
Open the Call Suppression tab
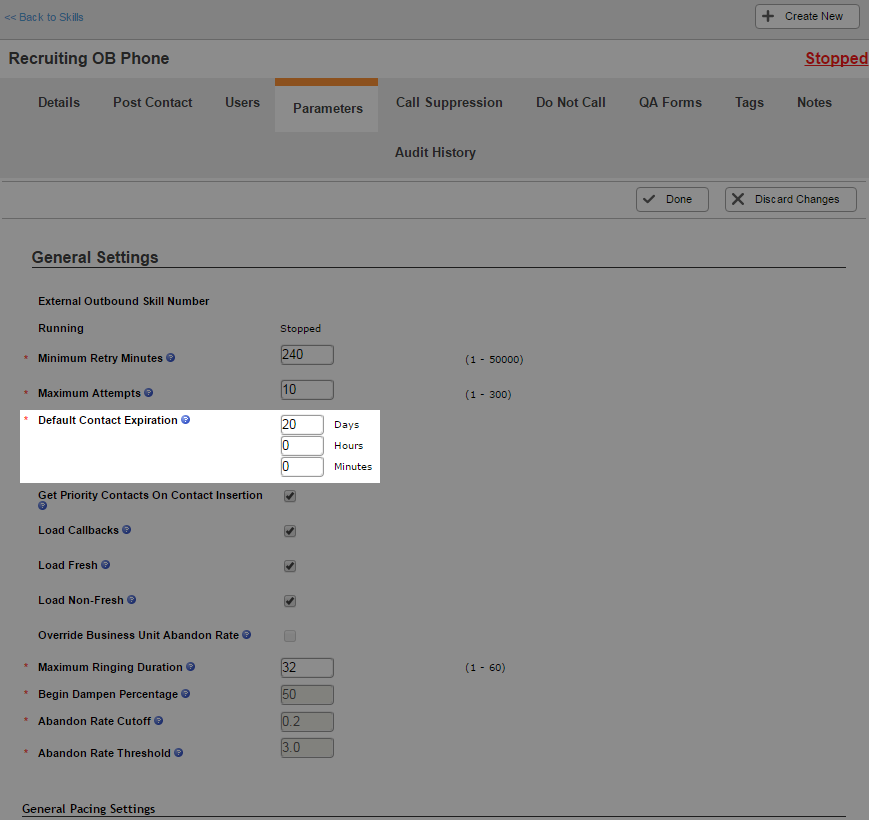[x=449, y=102]
